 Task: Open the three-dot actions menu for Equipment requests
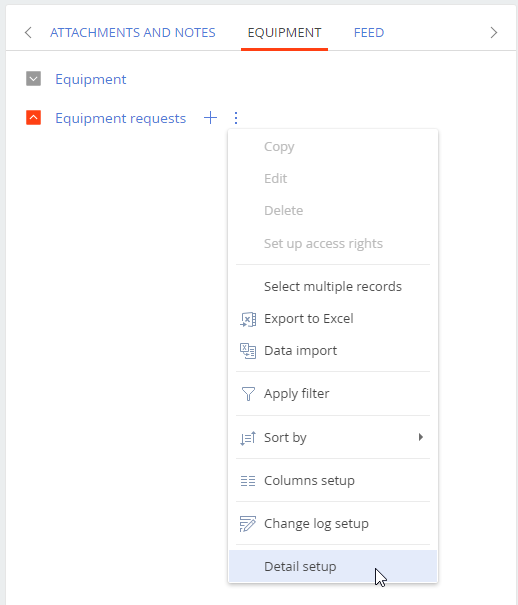click(x=236, y=118)
